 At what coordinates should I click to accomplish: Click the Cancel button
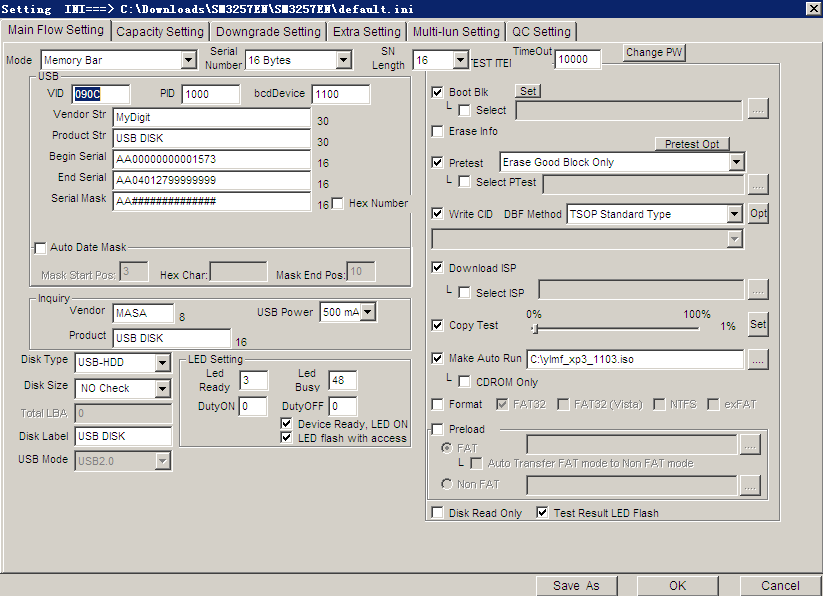780,586
